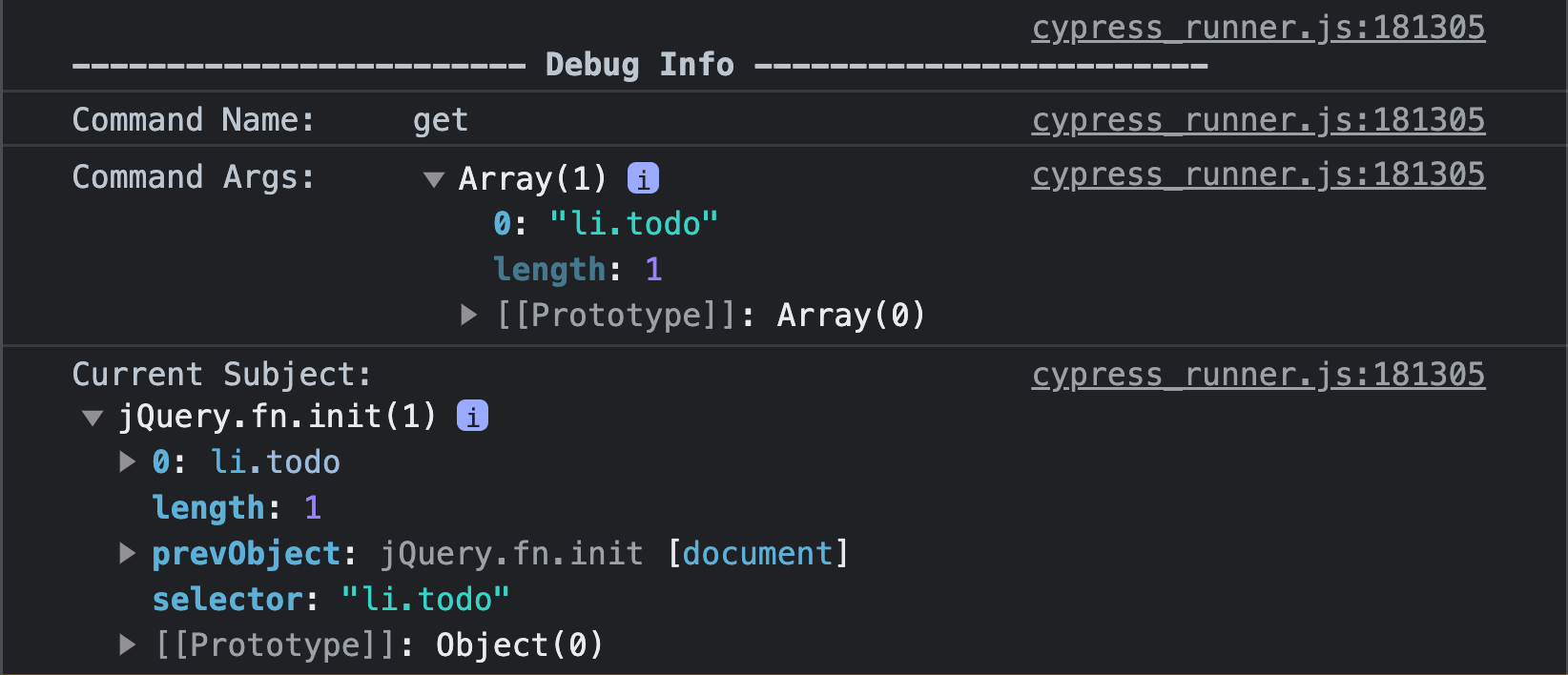Click the length: 1 property under jQuery.fn.init
The width and height of the screenshot is (1568, 675).
(x=237, y=508)
